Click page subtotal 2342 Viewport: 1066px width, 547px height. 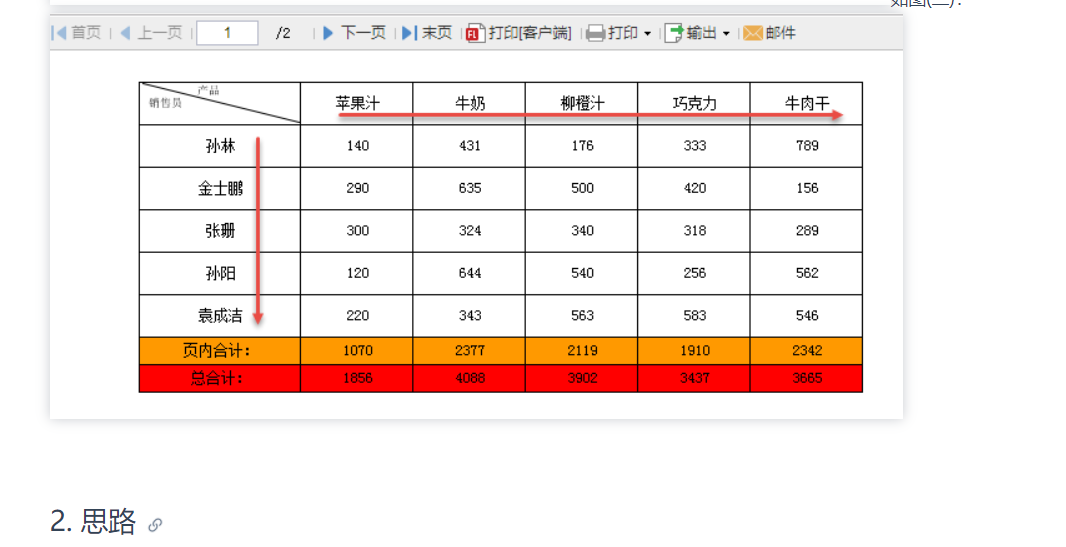point(807,351)
